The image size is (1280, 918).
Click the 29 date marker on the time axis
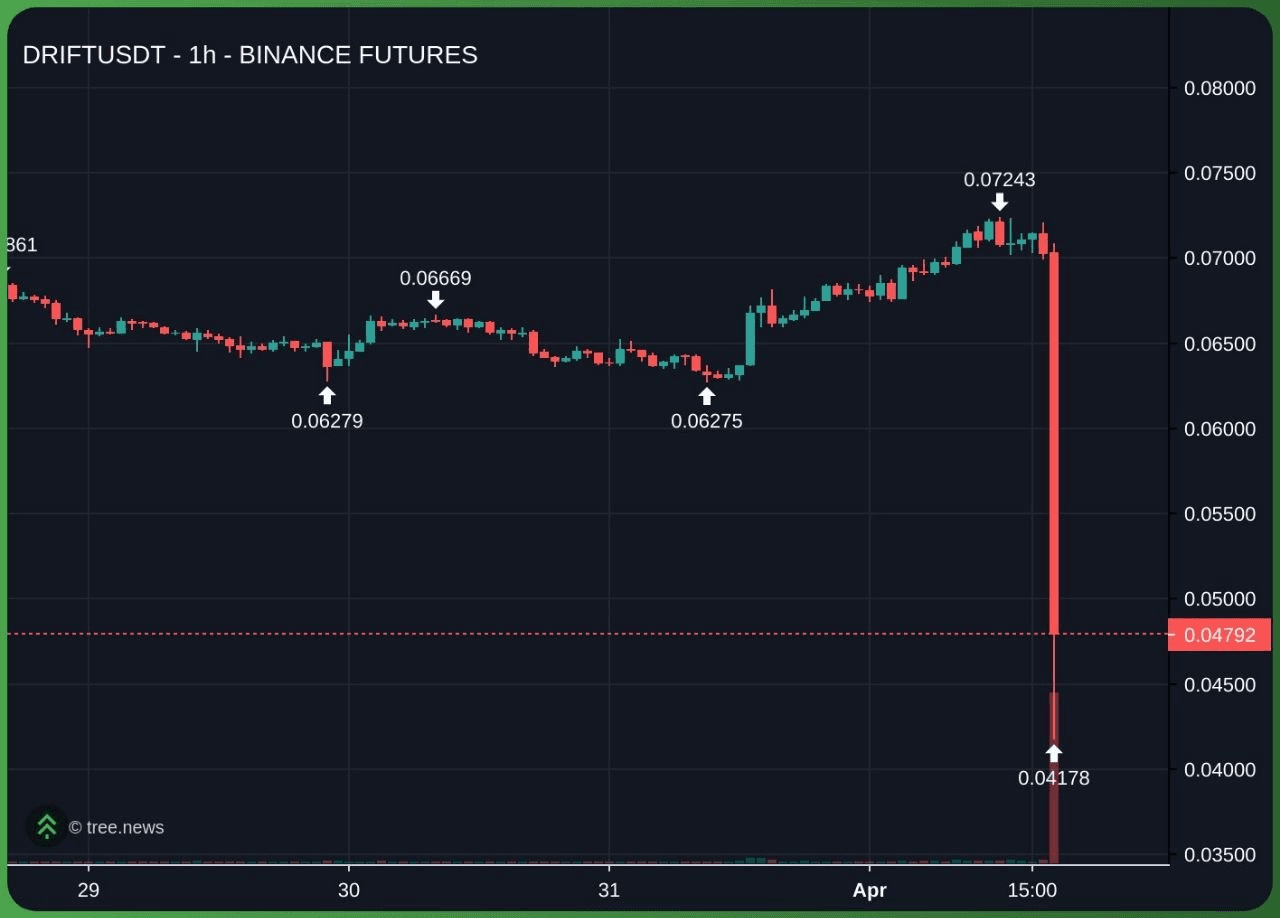[x=89, y=890]
